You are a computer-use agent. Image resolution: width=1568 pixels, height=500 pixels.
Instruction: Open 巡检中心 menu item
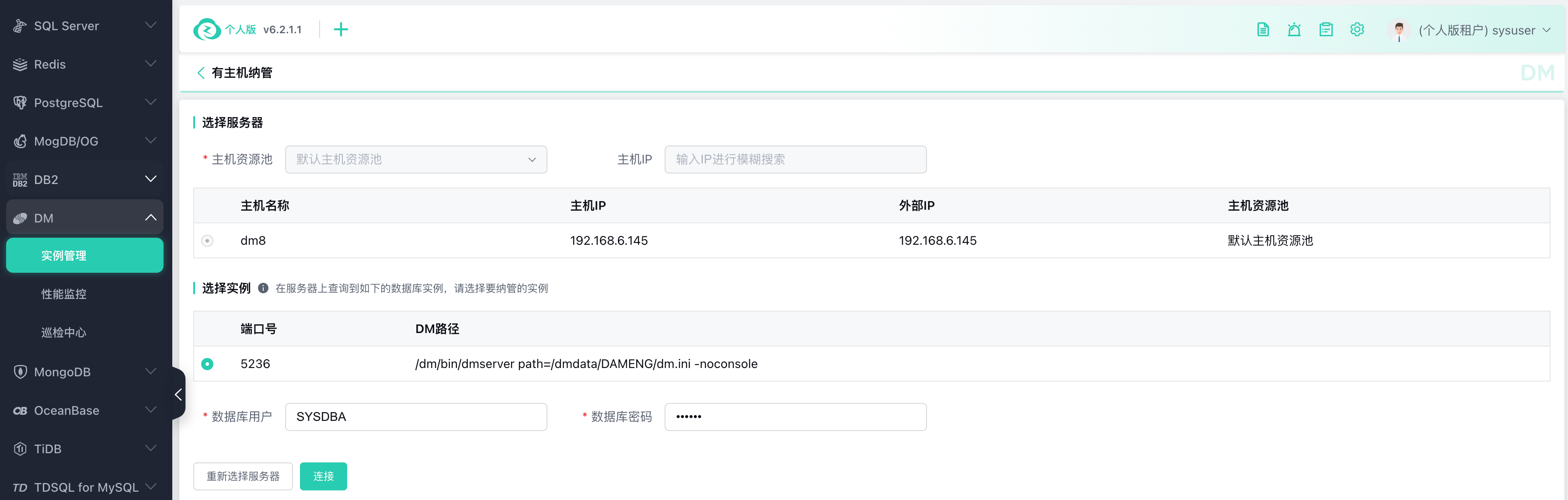pos(64,333)
